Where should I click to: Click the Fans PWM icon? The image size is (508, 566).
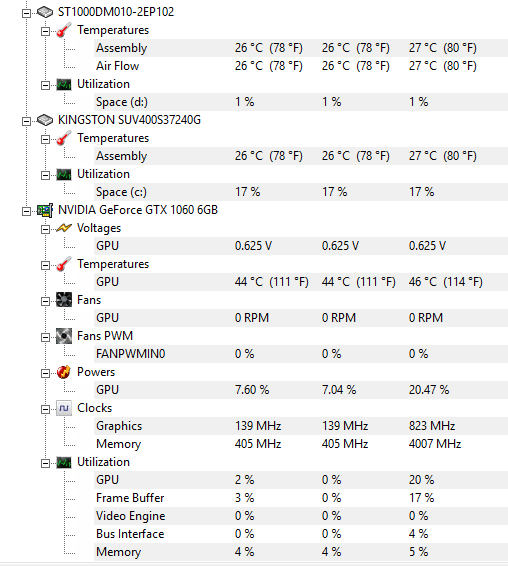[64, 336]
